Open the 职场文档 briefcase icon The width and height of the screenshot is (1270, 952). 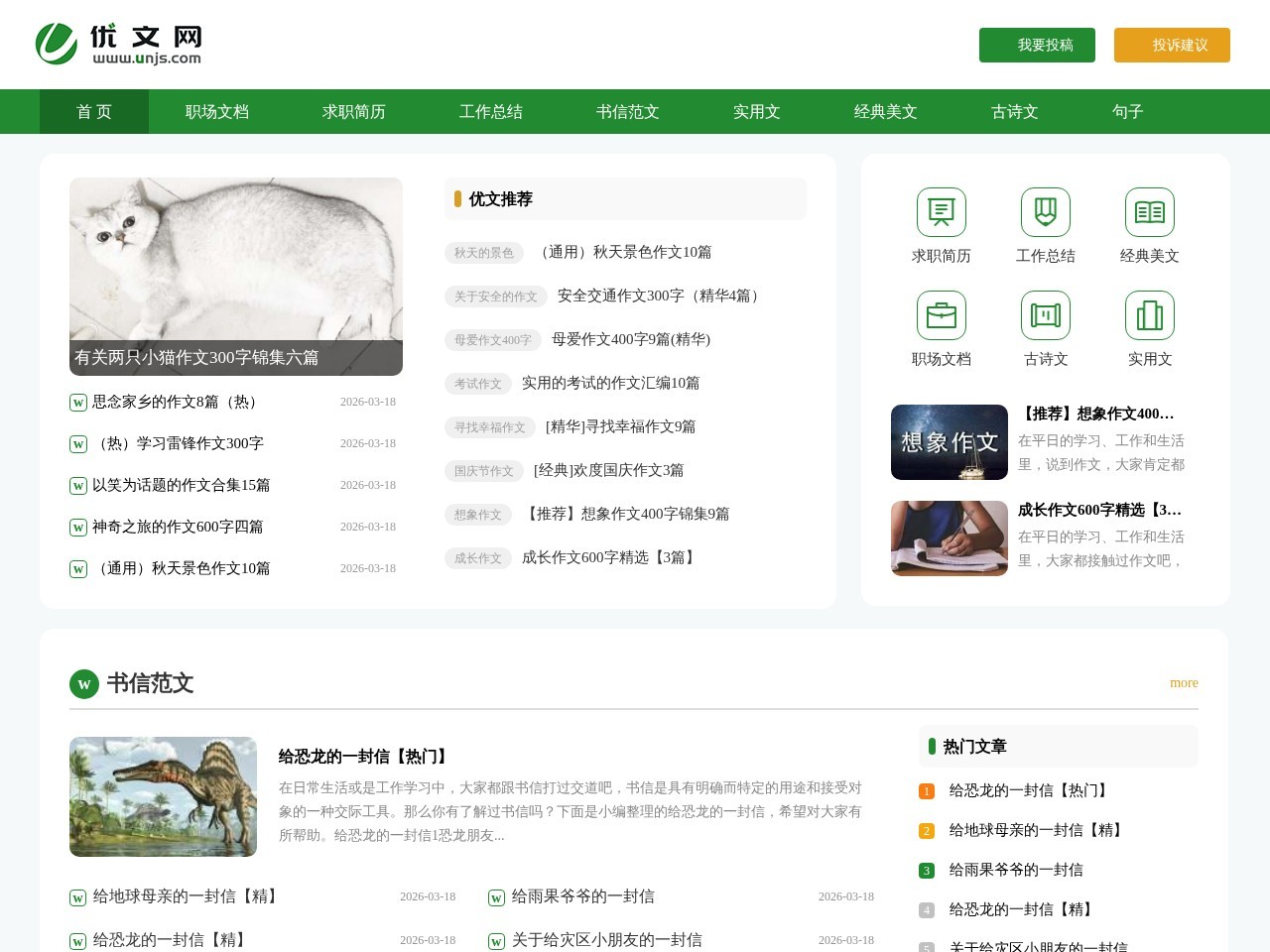tap(940, 314)
